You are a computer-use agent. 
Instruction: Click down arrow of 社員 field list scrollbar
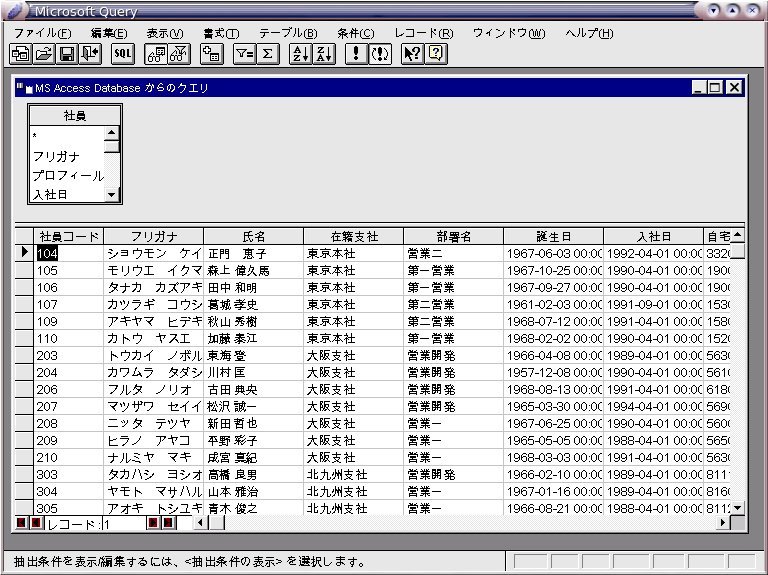pyautogui.click(x=112, y=195)
